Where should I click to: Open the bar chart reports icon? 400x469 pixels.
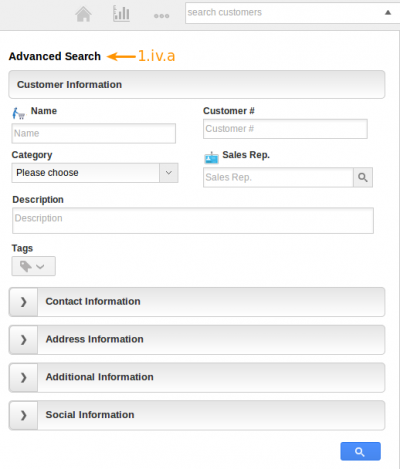(121, 14)
